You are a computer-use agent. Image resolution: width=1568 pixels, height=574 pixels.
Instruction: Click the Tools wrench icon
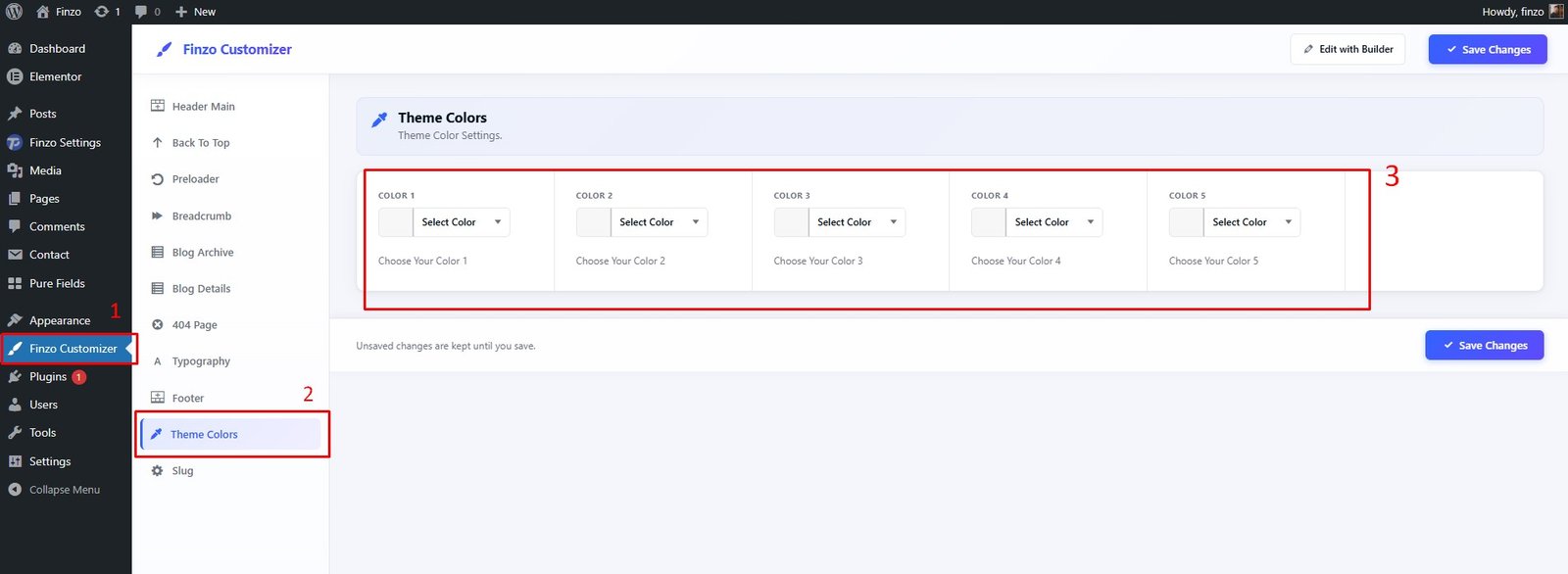[x=15, y=432]
